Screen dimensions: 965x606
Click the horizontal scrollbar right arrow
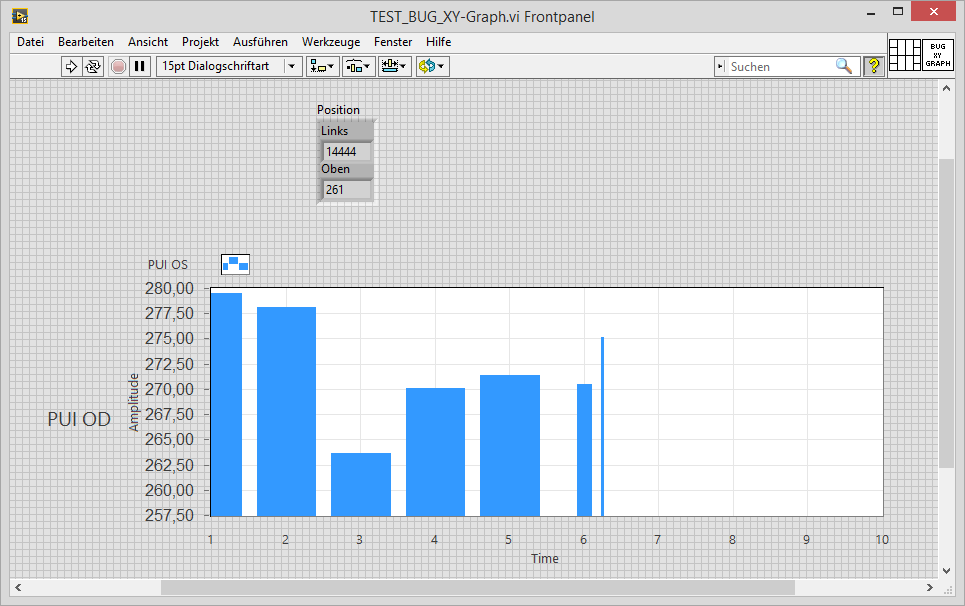930,588
